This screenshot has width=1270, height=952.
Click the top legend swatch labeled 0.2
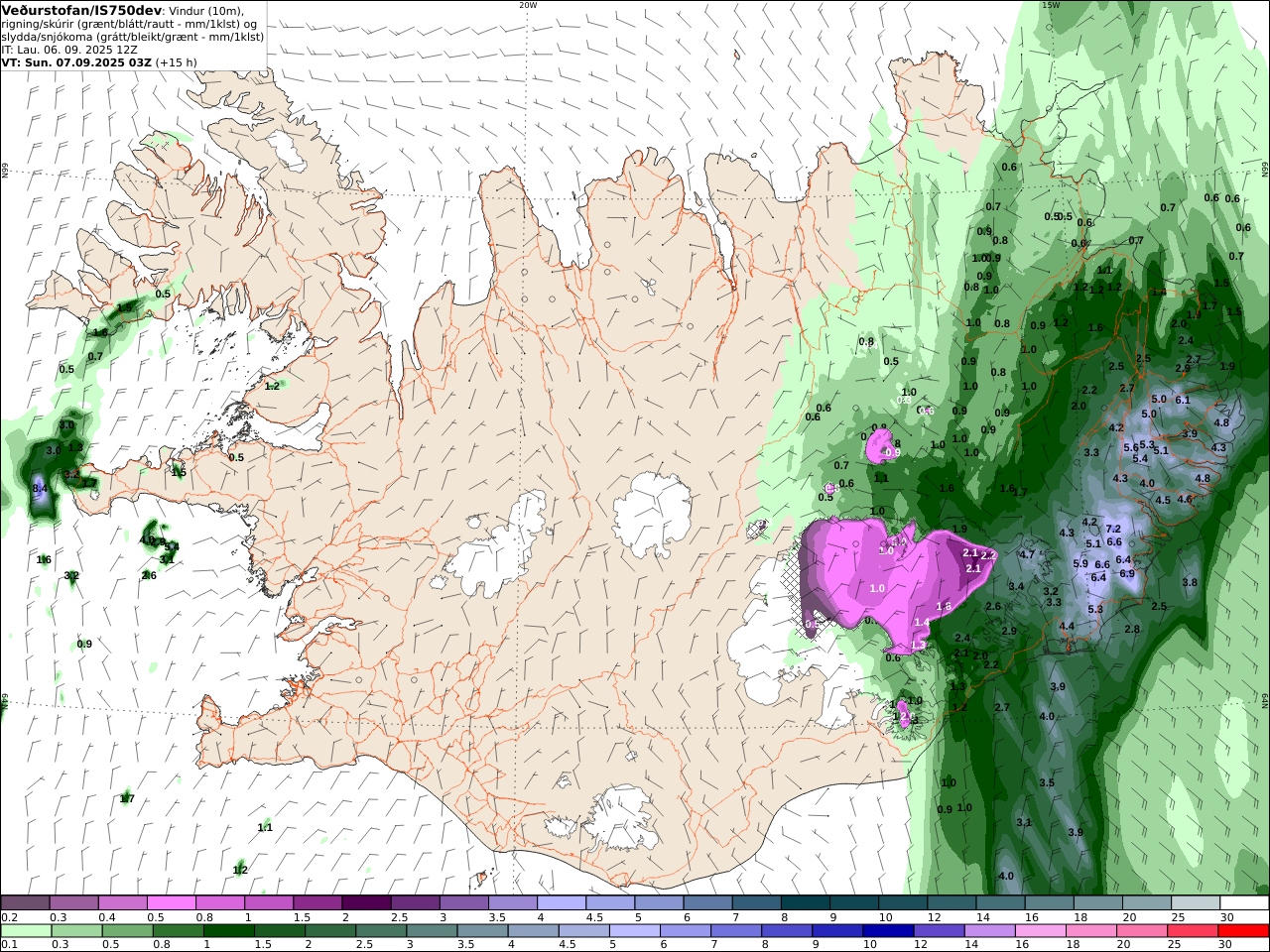25,903
